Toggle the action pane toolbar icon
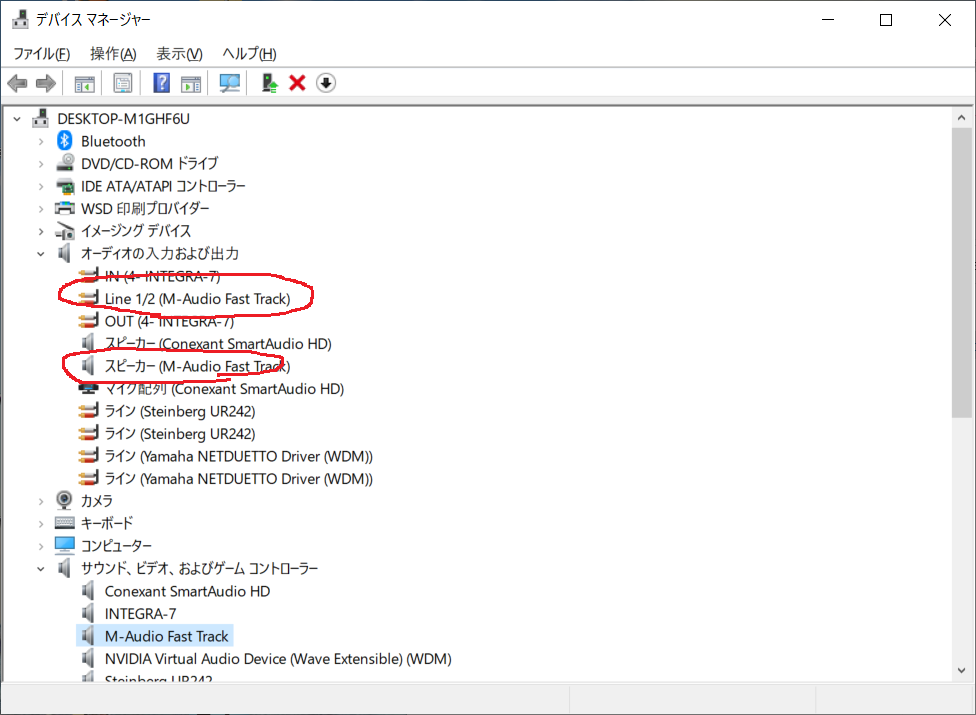The height and width of the screenshot is (715, 976). (x=191, y=83)
